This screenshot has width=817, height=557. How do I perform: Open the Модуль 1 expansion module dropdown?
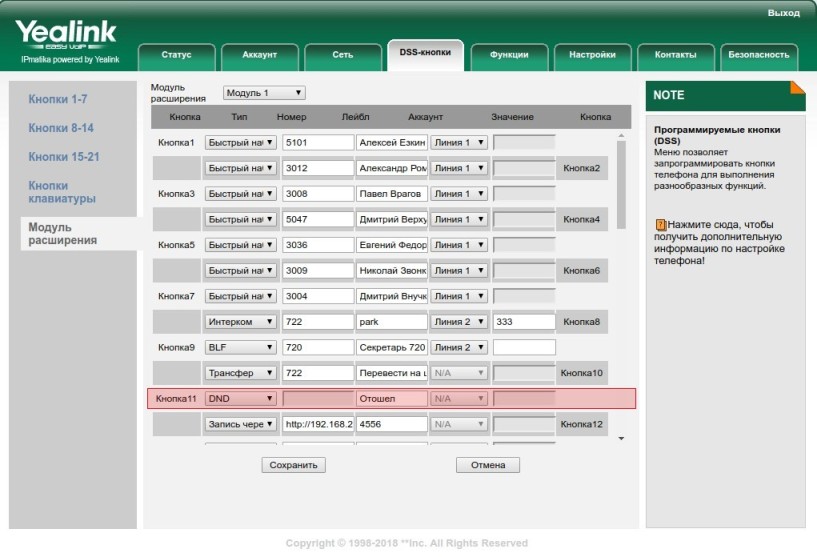tap(264, 93)
